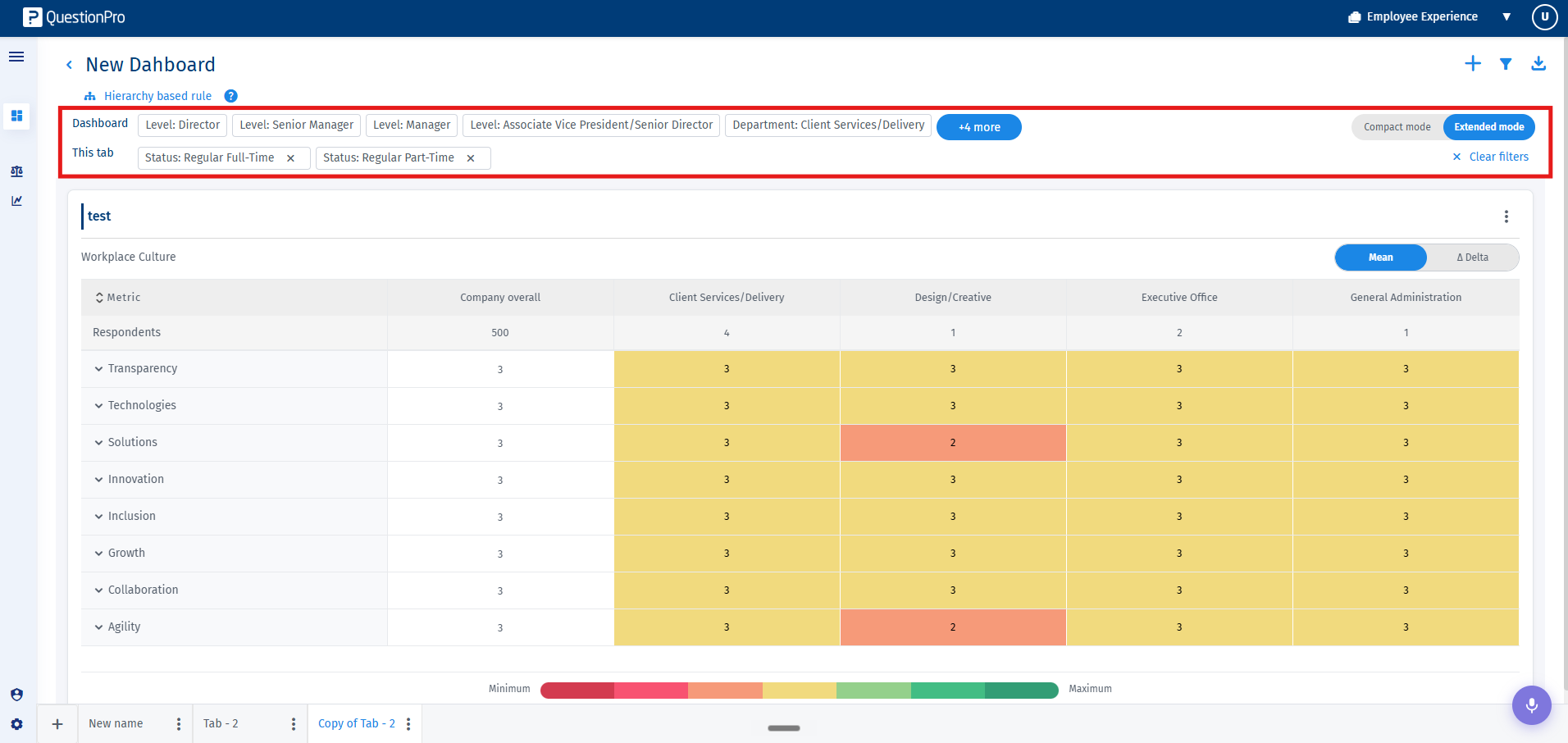Open the settings gear in sidebar
The height and width of the screenshot is (743, 1568).
tap(16, 724)
